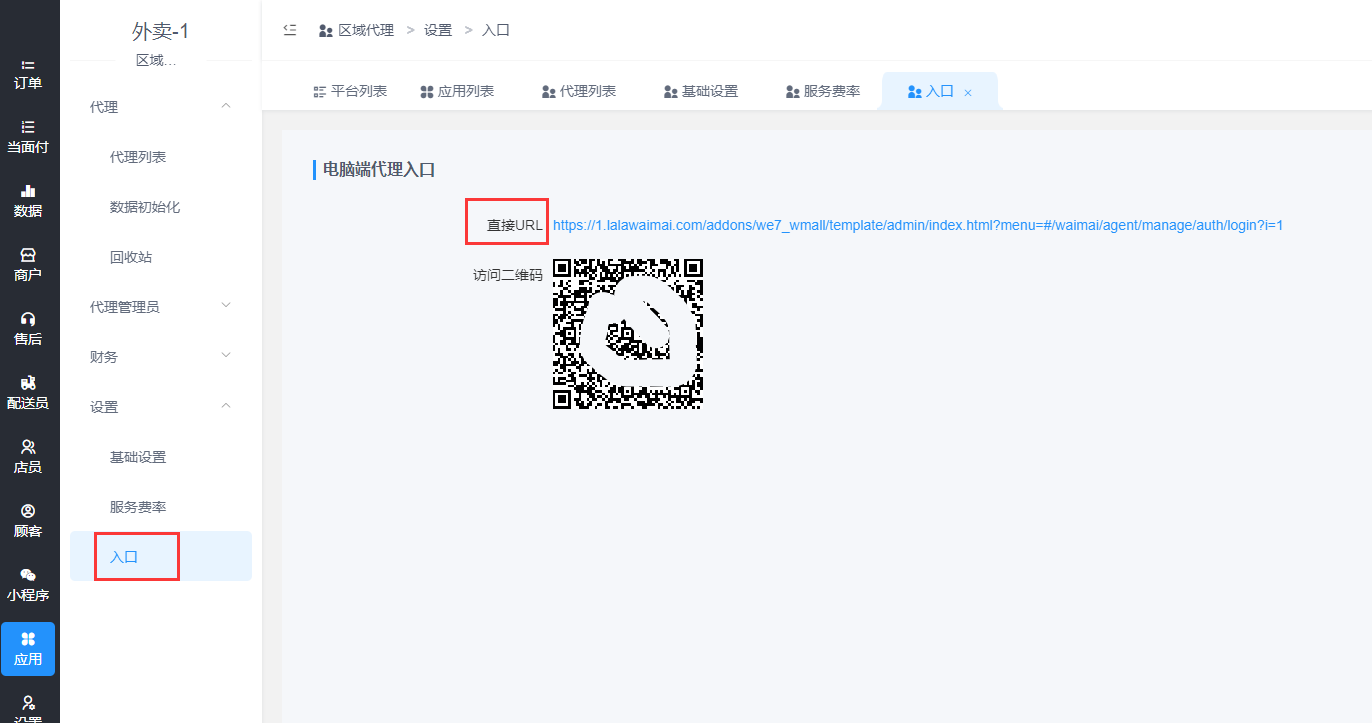The height and width of the screenshot is (723, 1372).
Task: Open the 店员 staff sidebar icon
Action: 28,447
